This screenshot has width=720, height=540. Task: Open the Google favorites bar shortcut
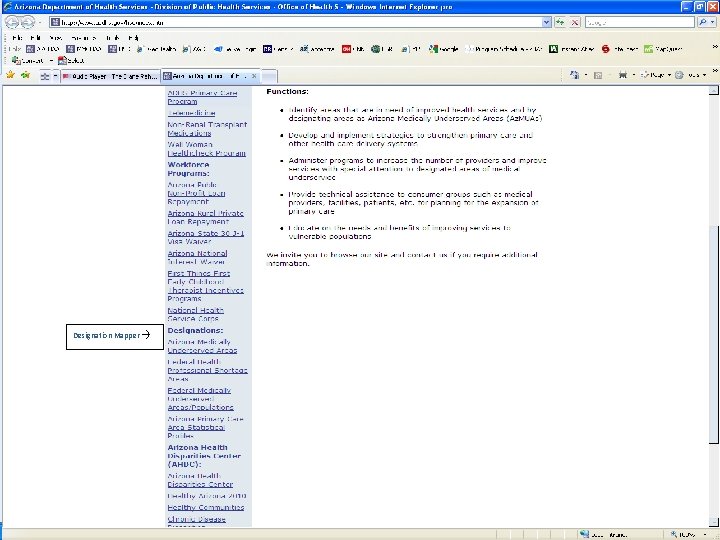444,49
